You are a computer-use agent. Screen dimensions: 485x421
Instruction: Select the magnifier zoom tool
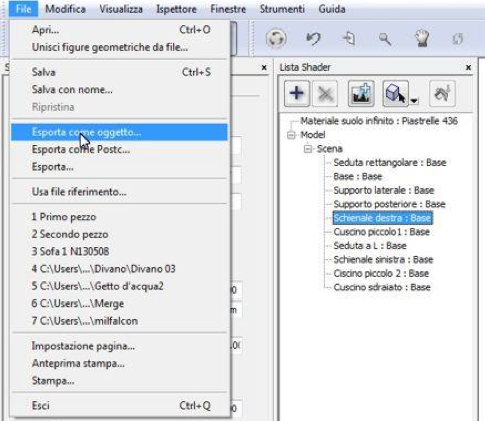(385, 39)
